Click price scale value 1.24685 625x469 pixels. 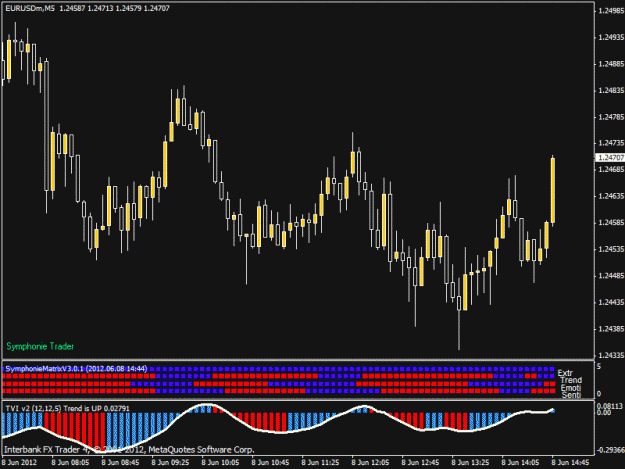pyautogui.click(x=611, y=169)
